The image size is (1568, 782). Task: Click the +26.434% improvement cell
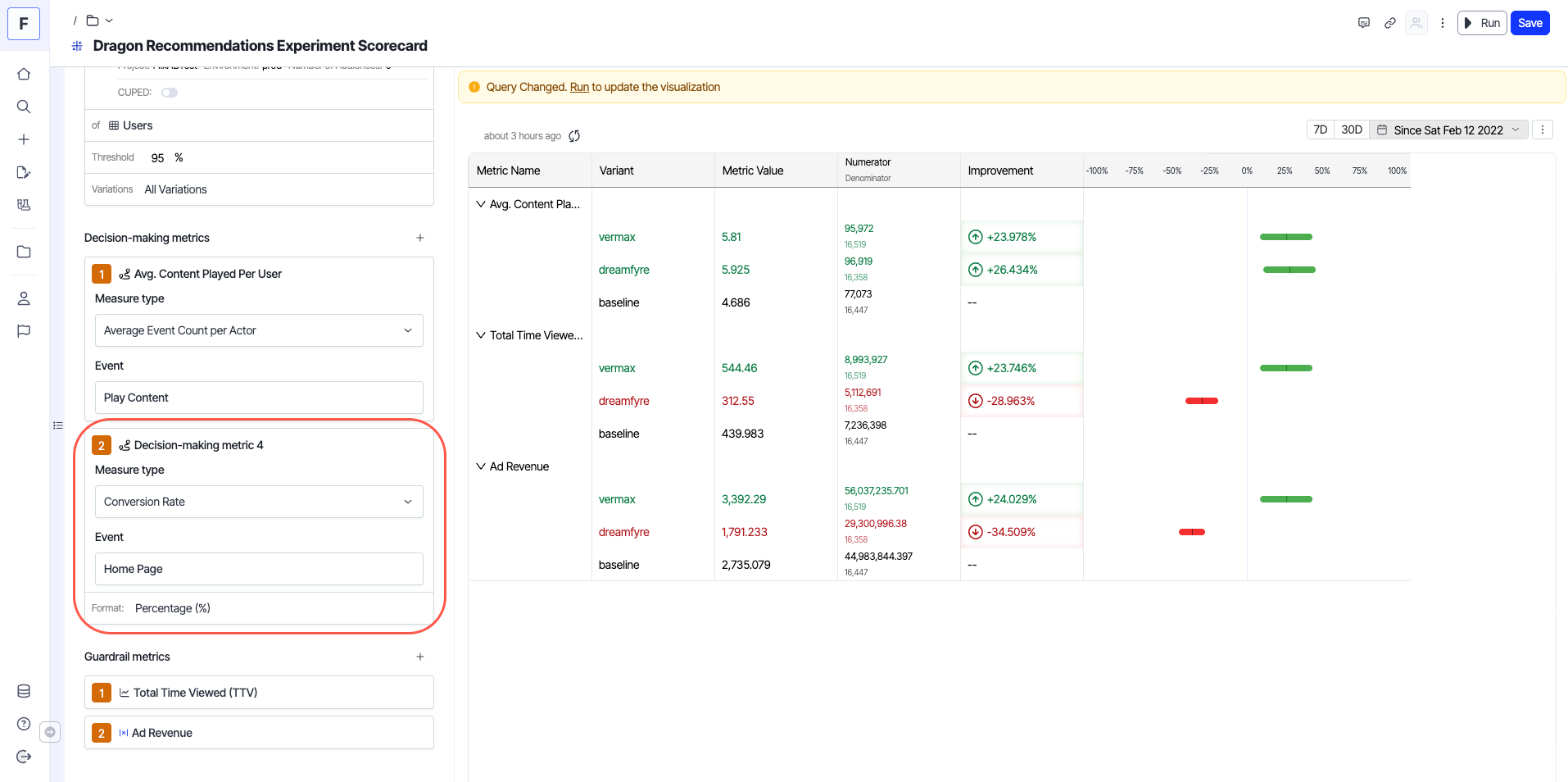tap(1022, 270)
